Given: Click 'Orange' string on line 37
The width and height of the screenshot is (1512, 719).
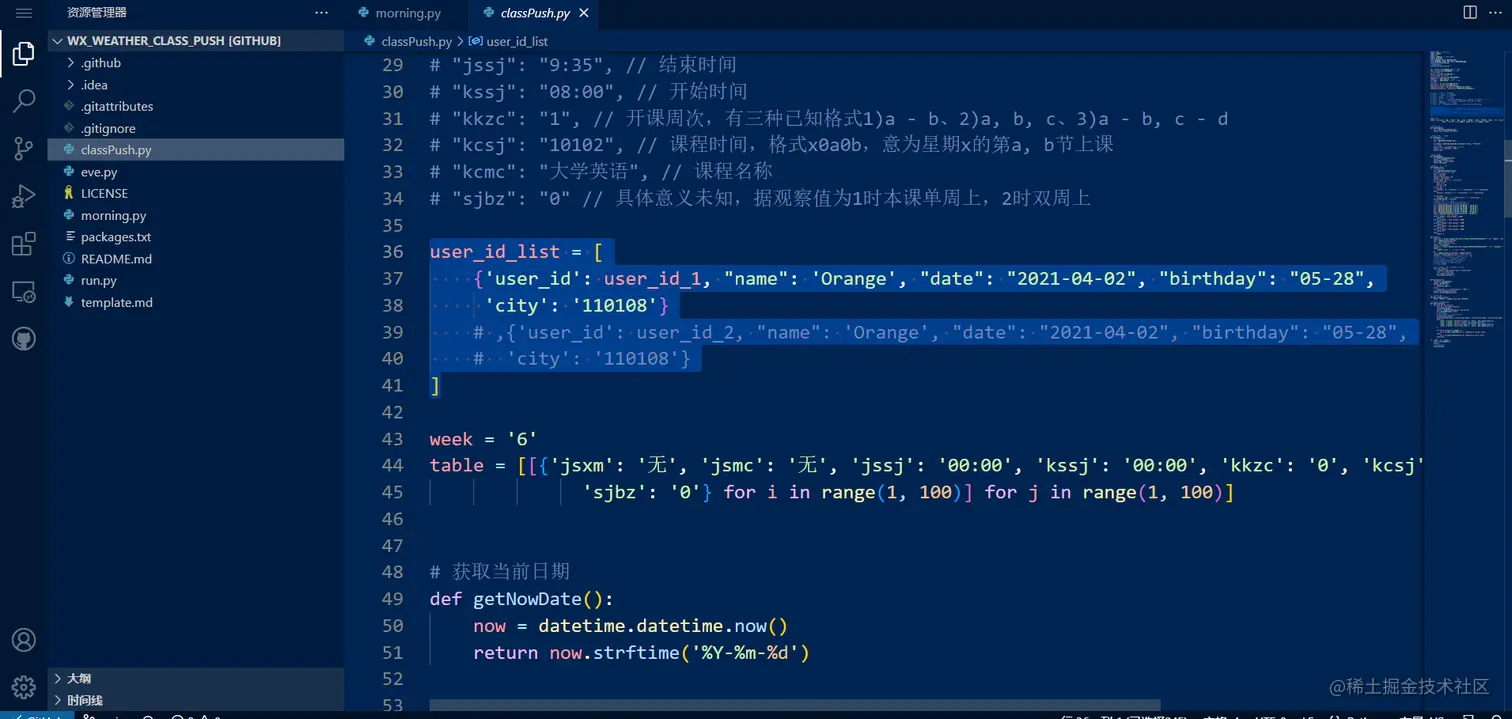Looking at the screenshot, I should (x=853, y=279).
